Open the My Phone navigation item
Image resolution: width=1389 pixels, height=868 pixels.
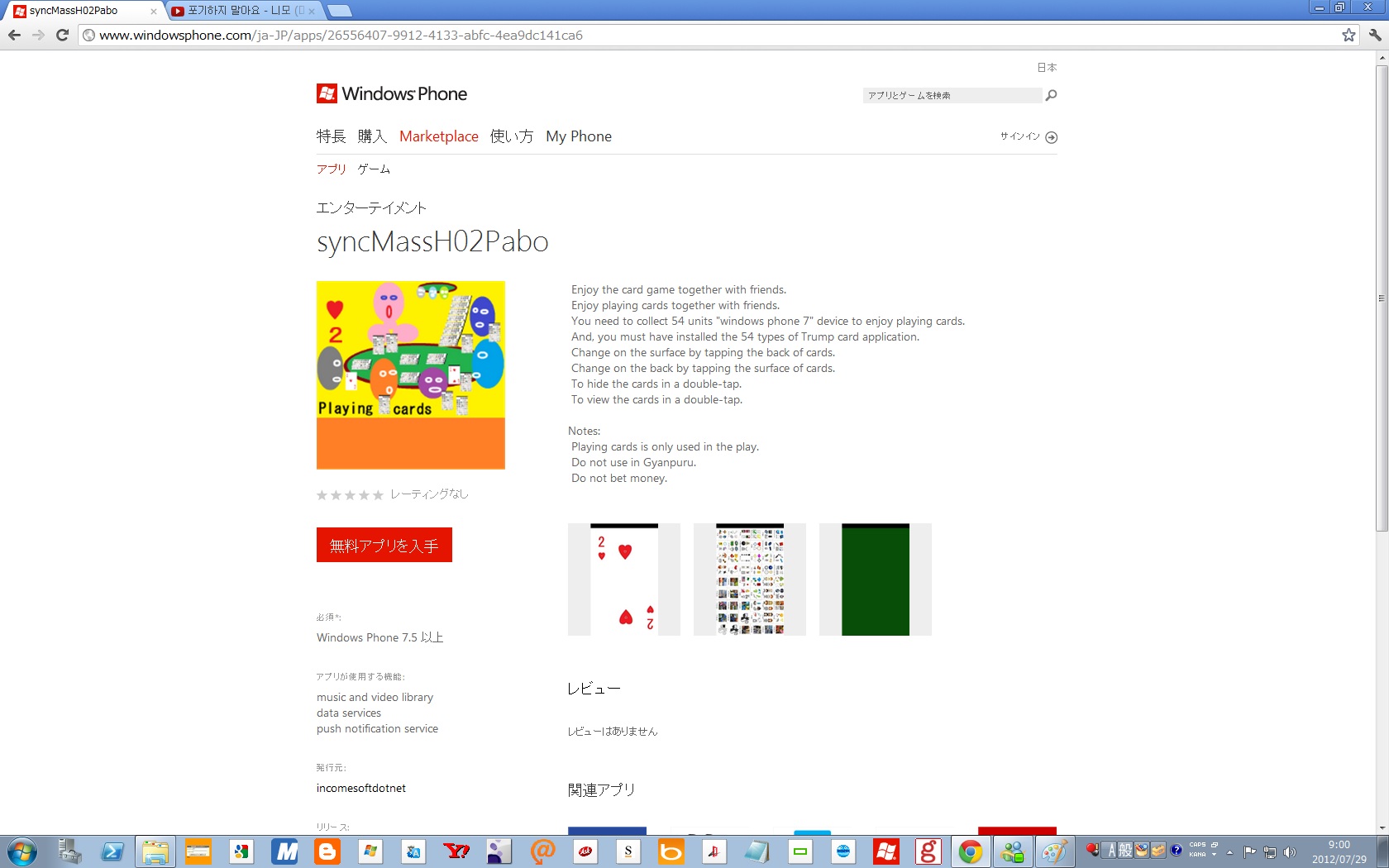pos(579,136)
